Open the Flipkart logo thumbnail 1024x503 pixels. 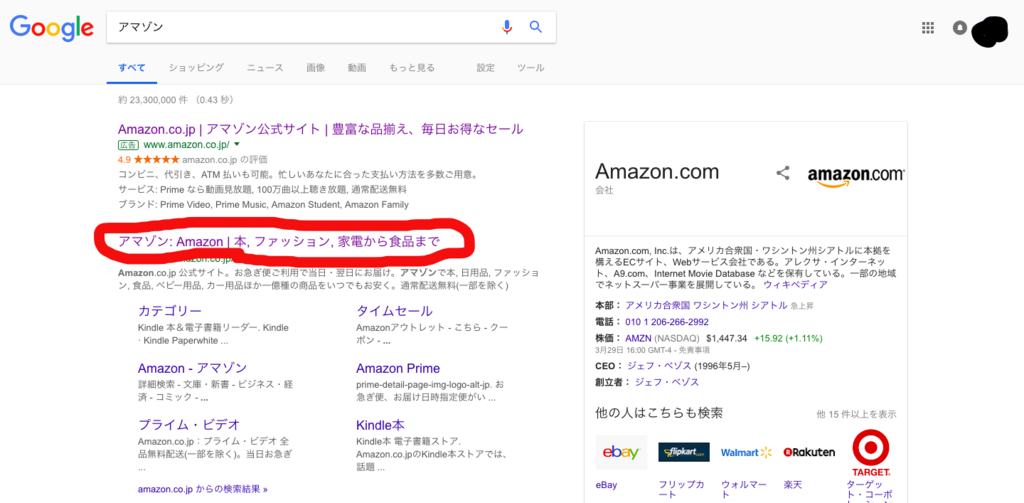684,452
